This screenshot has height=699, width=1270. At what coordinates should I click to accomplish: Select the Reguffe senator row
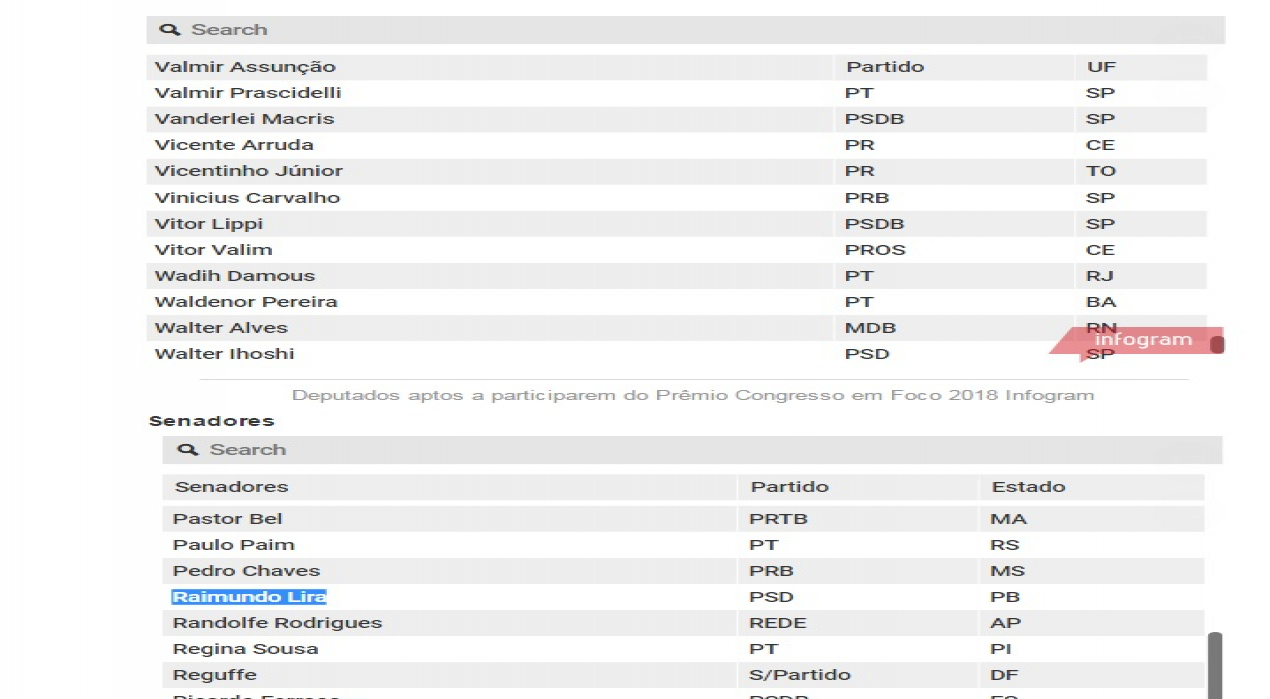214,675
